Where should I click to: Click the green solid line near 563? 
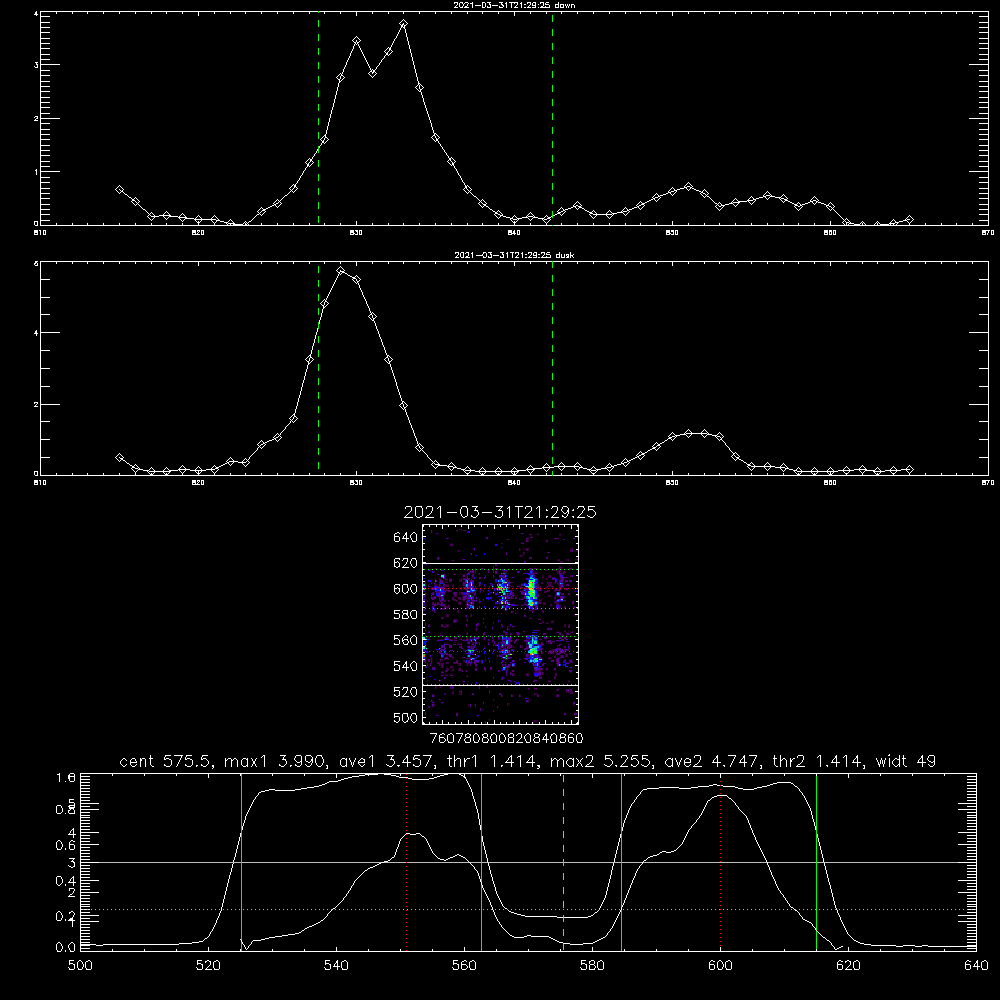(x=482, y=862)
